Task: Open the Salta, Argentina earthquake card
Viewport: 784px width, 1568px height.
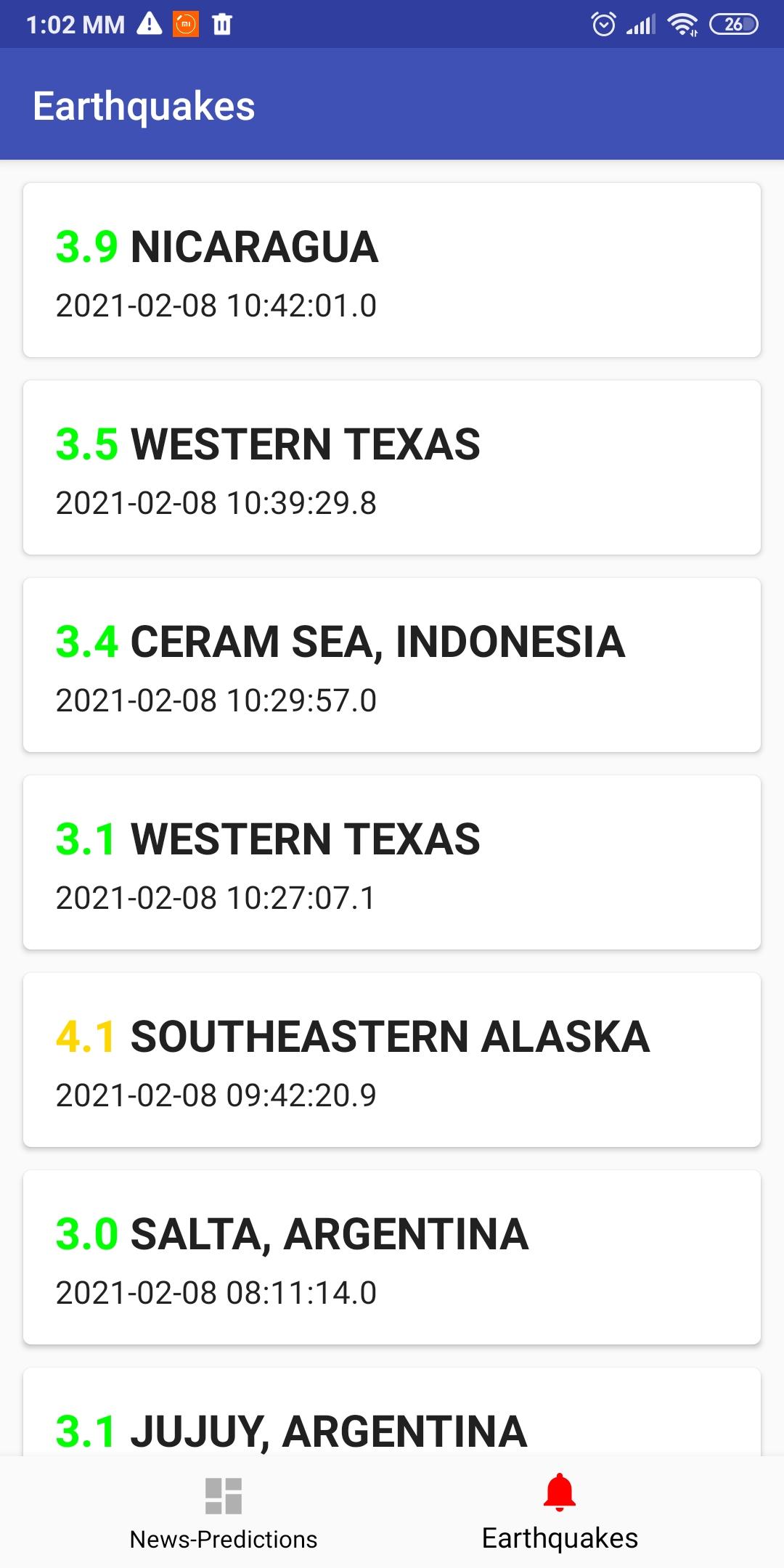Action: coord(392,1257)
